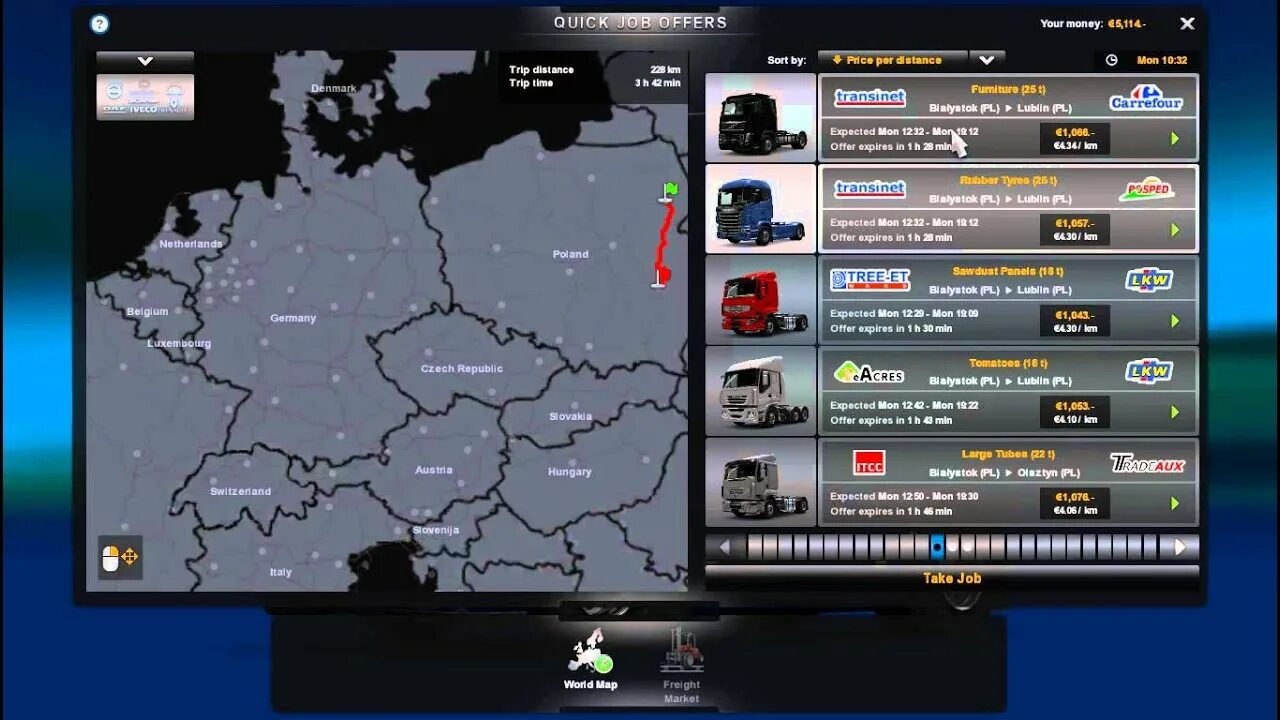The image size is (1280, 720).
Task: Open the World Map tab
Action: pyautogui.click(x=590, y=660)
